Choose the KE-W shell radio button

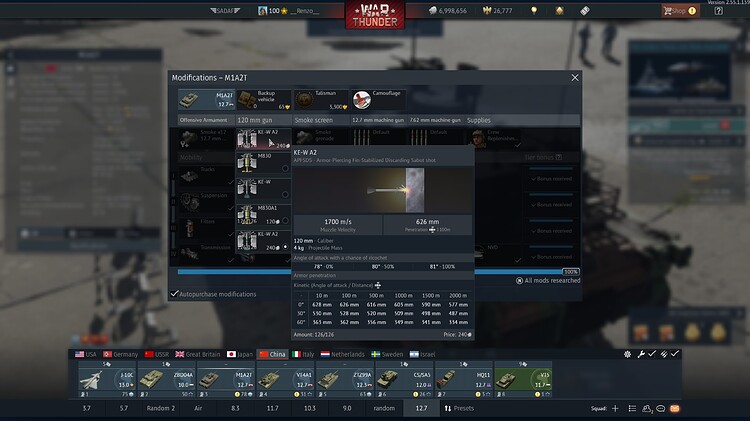285,194
